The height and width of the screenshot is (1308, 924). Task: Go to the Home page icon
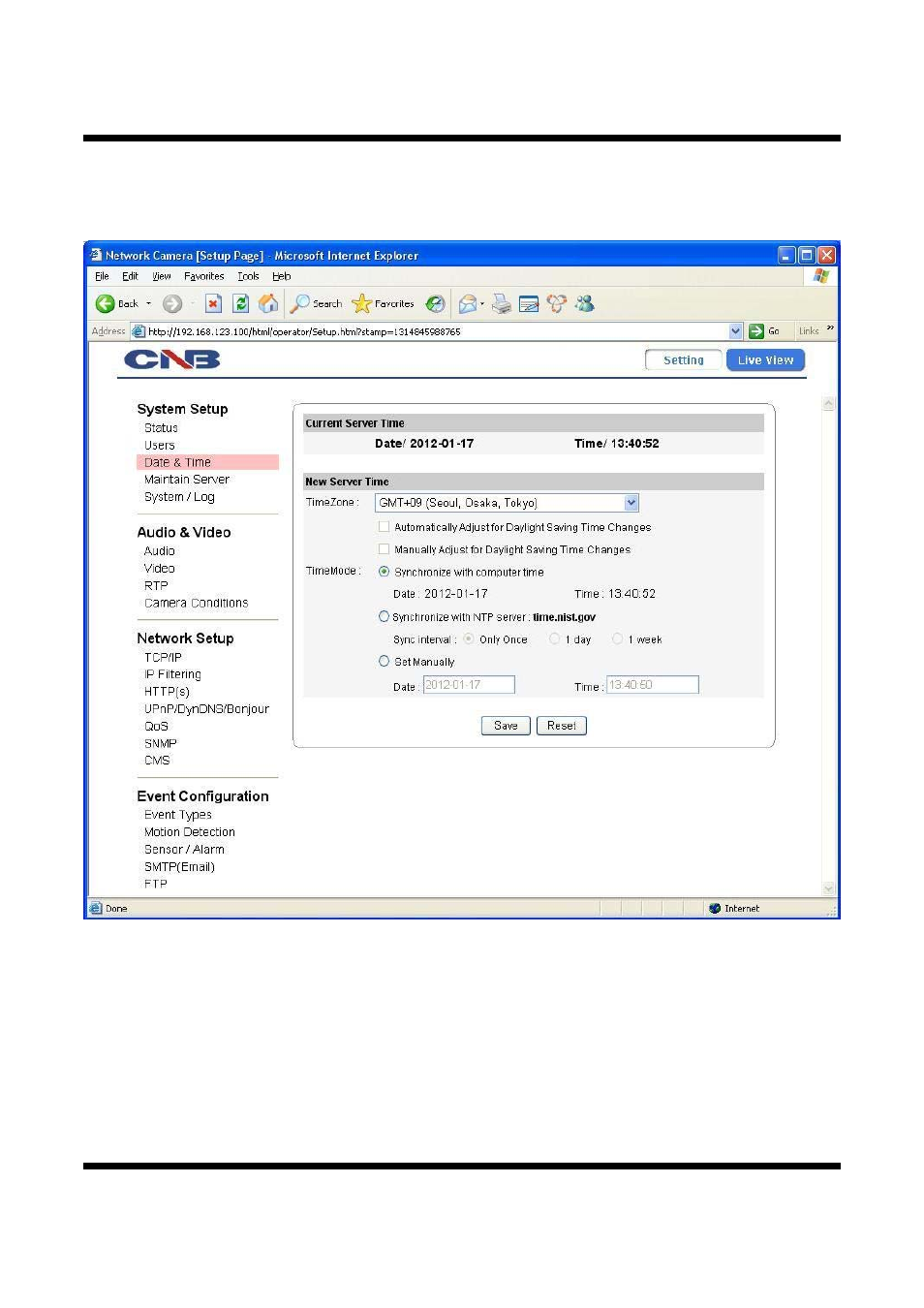(x=268, y=304)
